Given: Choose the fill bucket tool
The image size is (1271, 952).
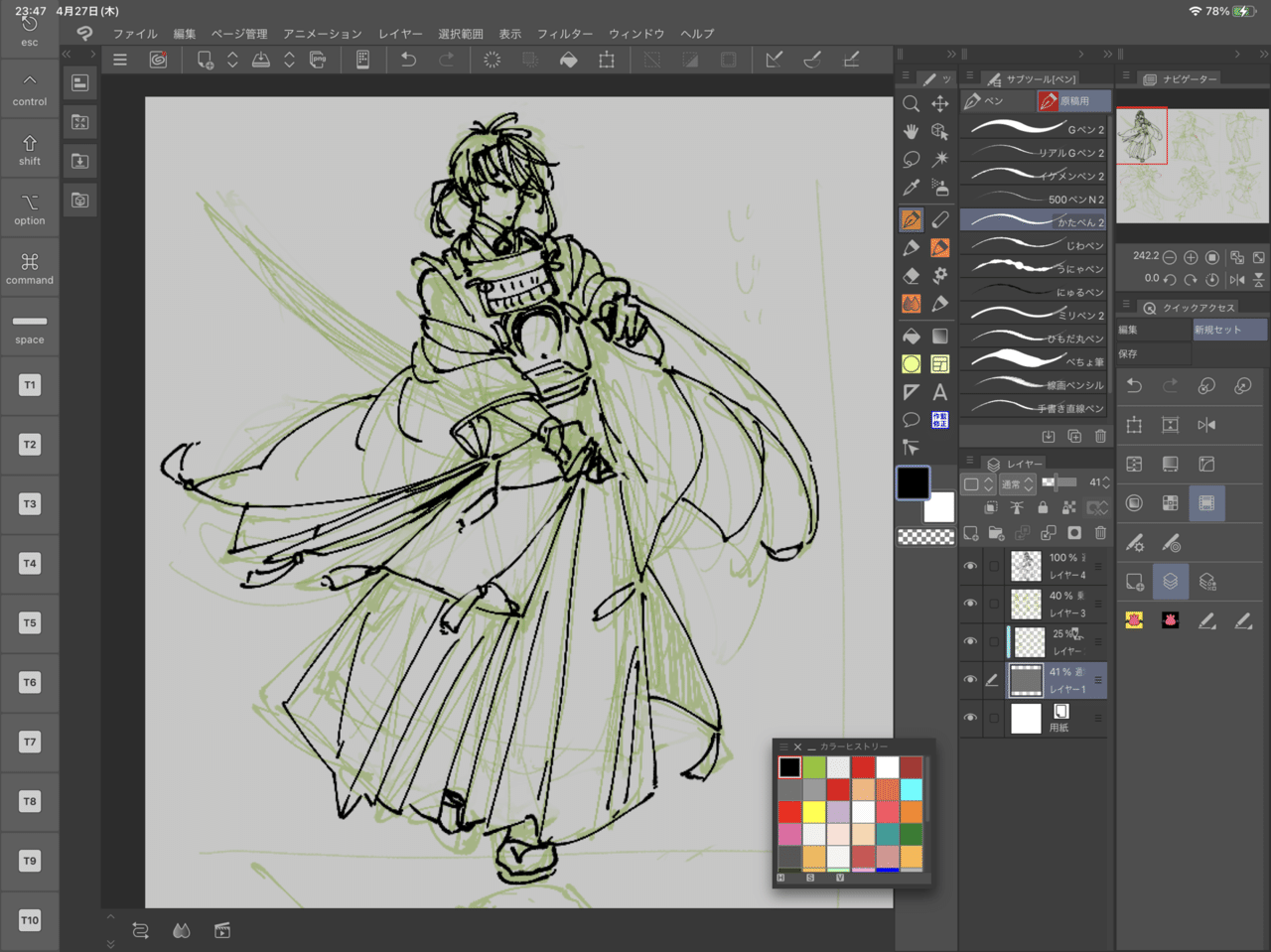Looking at the screenshot, I should [x=911, y=336].
